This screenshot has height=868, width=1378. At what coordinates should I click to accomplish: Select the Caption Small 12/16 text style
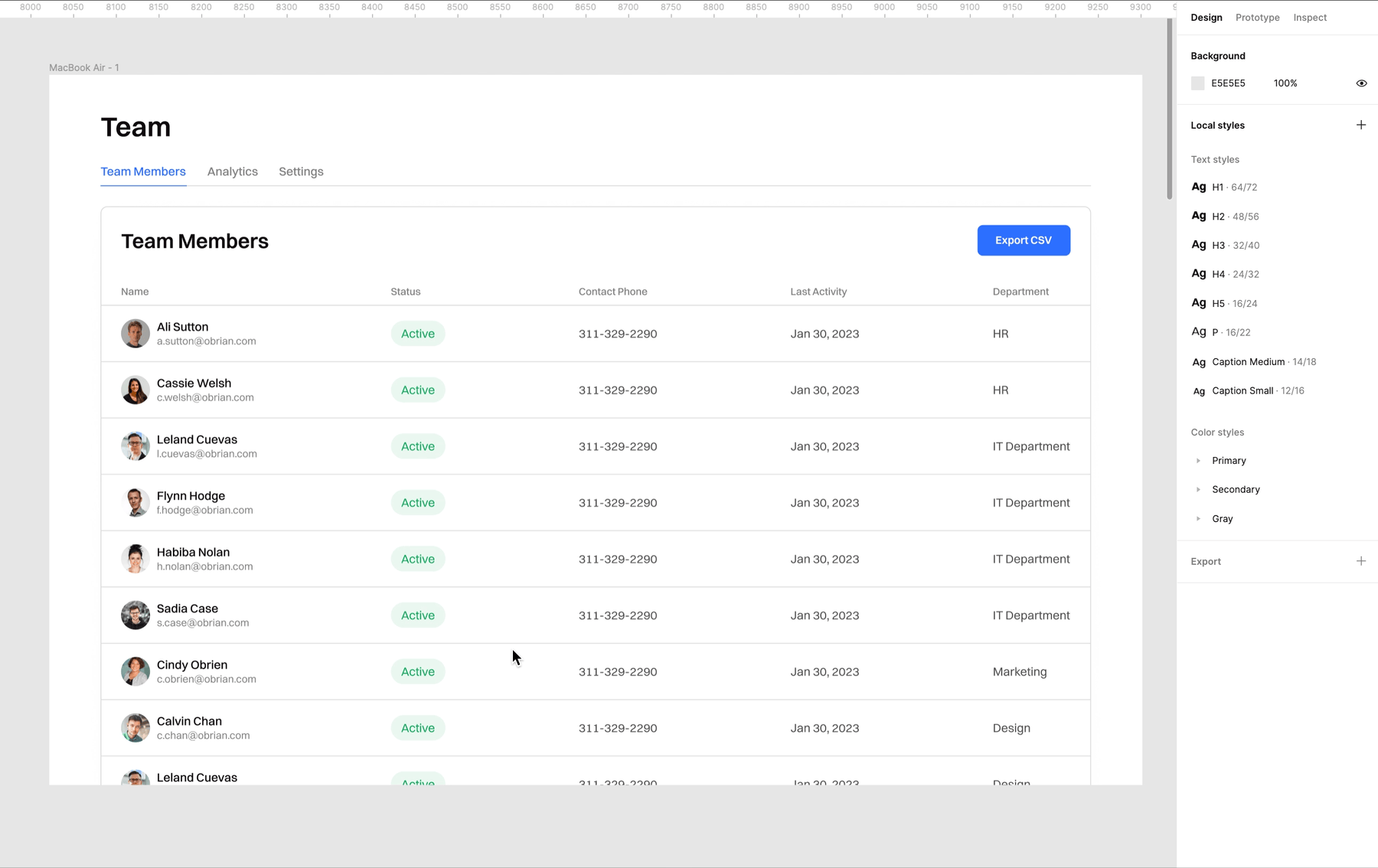tap(1248, 391)
